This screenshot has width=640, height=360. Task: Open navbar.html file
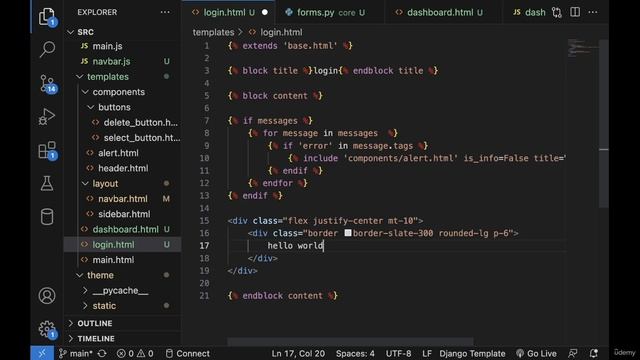[x=122, y=199]
